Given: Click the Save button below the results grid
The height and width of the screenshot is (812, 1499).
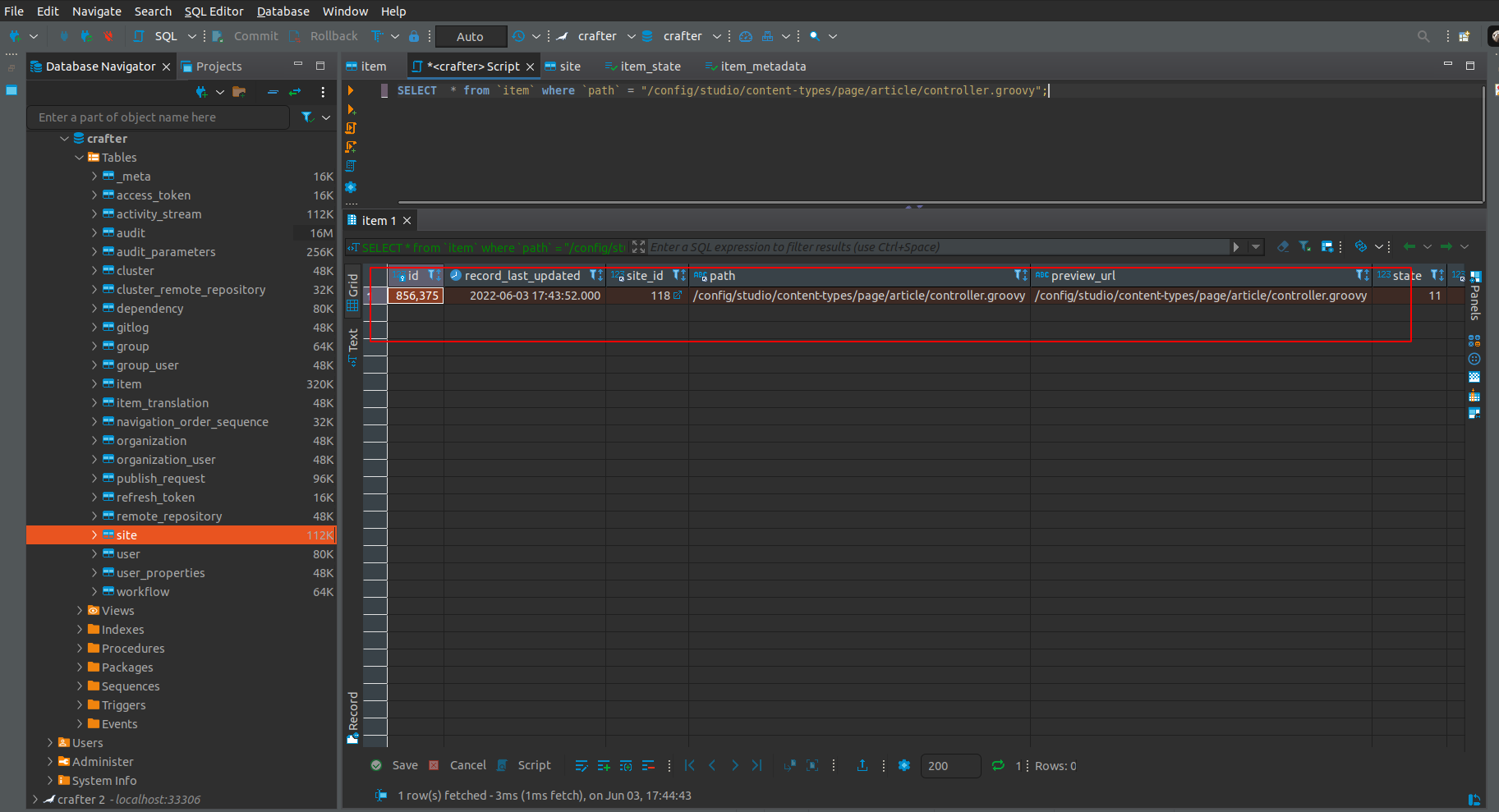Looking at the screenshot, I should coord(404,765).
